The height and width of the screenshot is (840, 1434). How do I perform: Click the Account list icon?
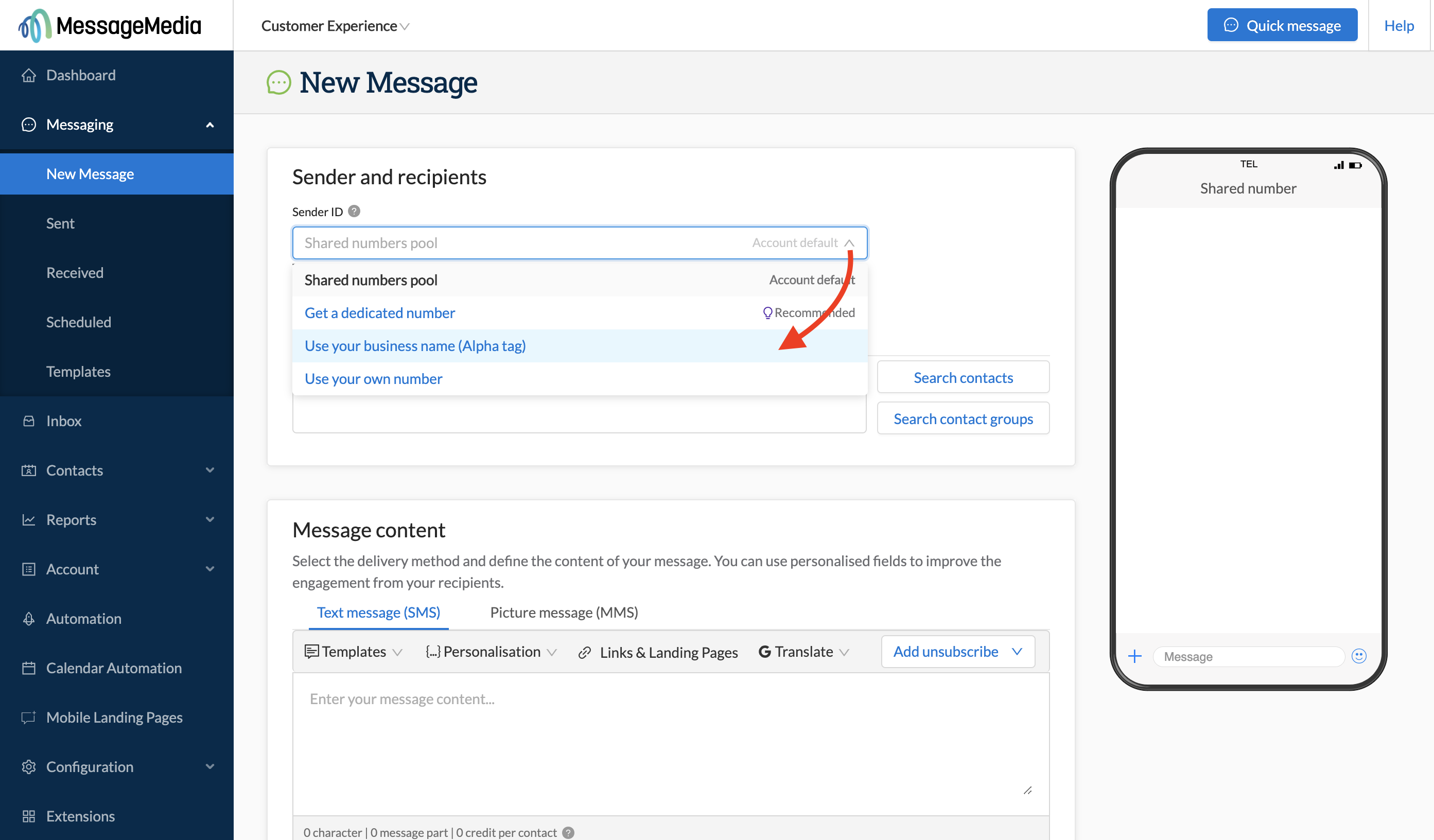click(28, 569)
